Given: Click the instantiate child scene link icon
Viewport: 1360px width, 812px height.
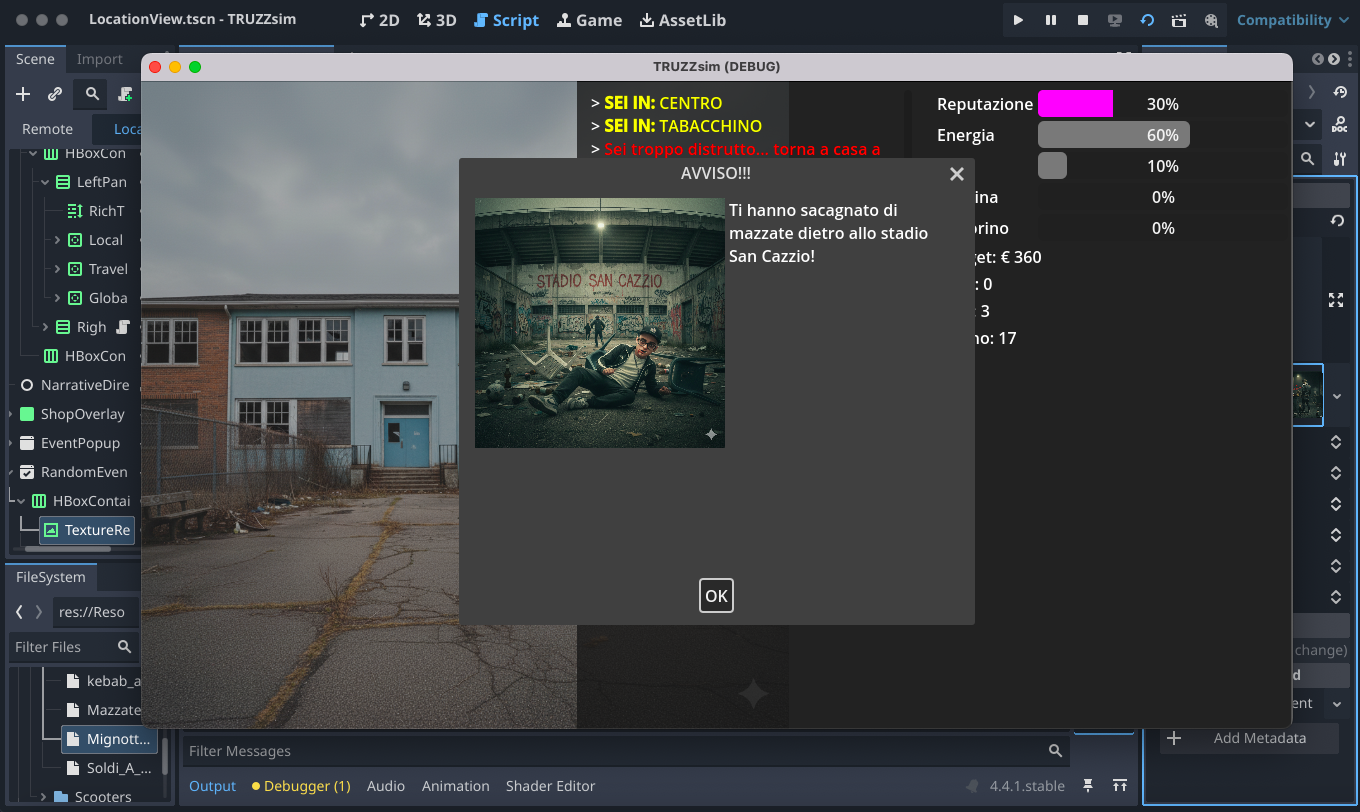Looking at the screenshot, I should tap(55, 94).
